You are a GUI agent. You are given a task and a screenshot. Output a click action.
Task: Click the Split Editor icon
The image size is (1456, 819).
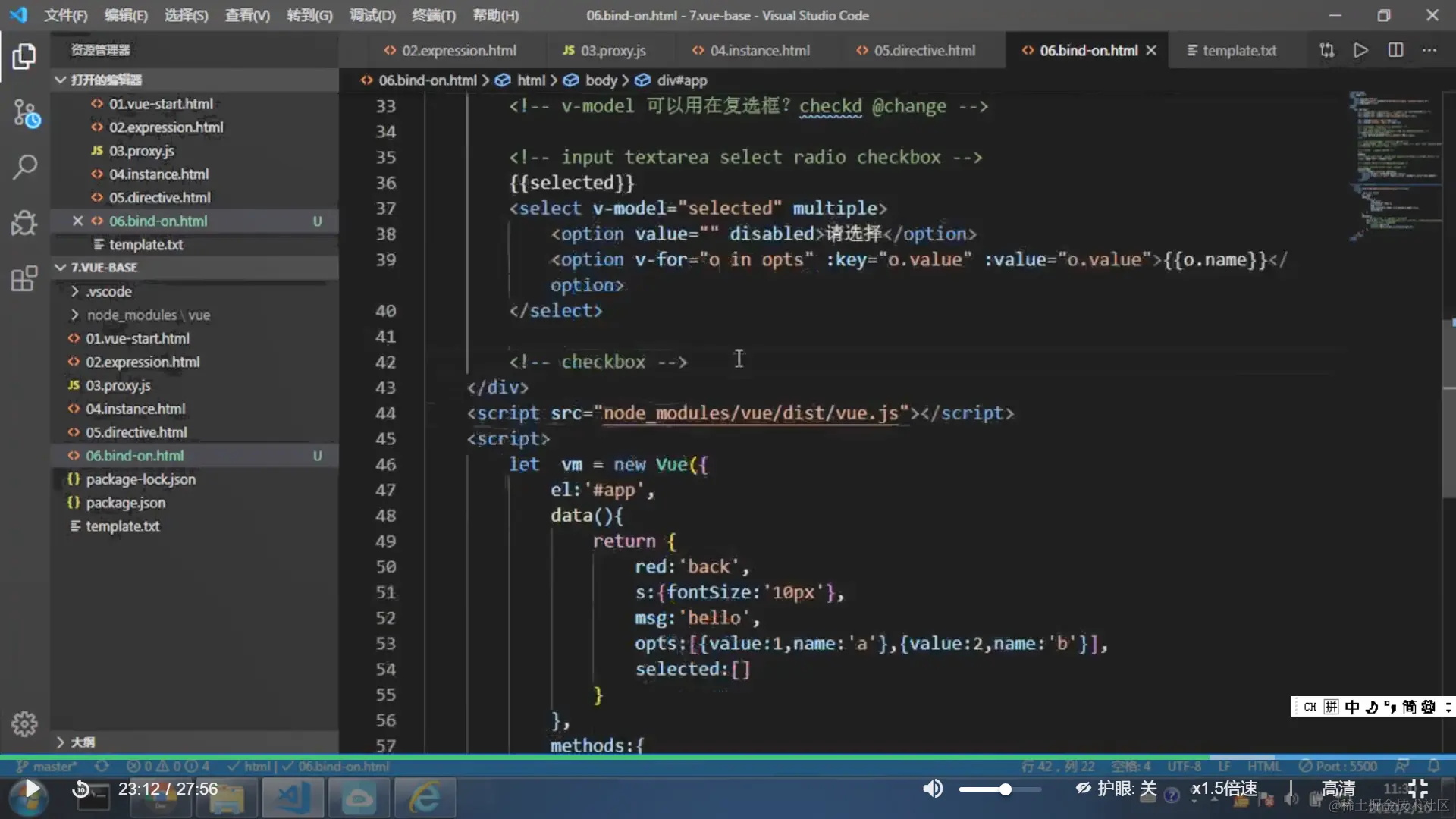1395,50
